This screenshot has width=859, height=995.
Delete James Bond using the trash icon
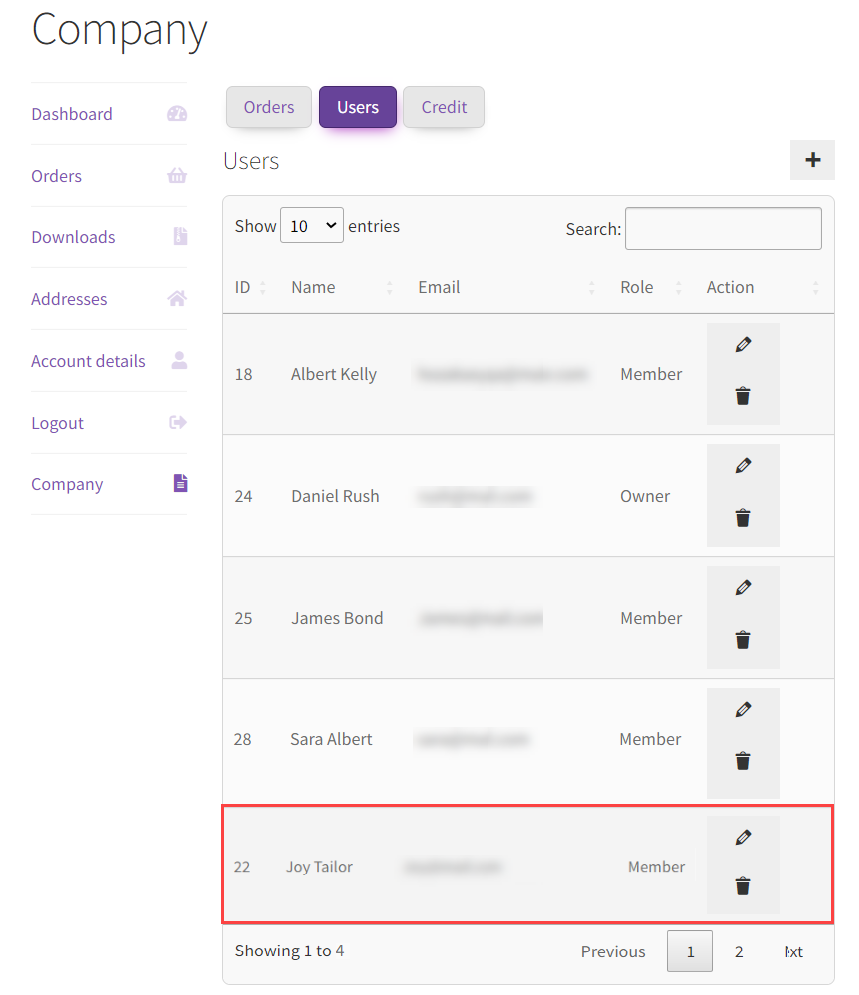click(743, 640)
